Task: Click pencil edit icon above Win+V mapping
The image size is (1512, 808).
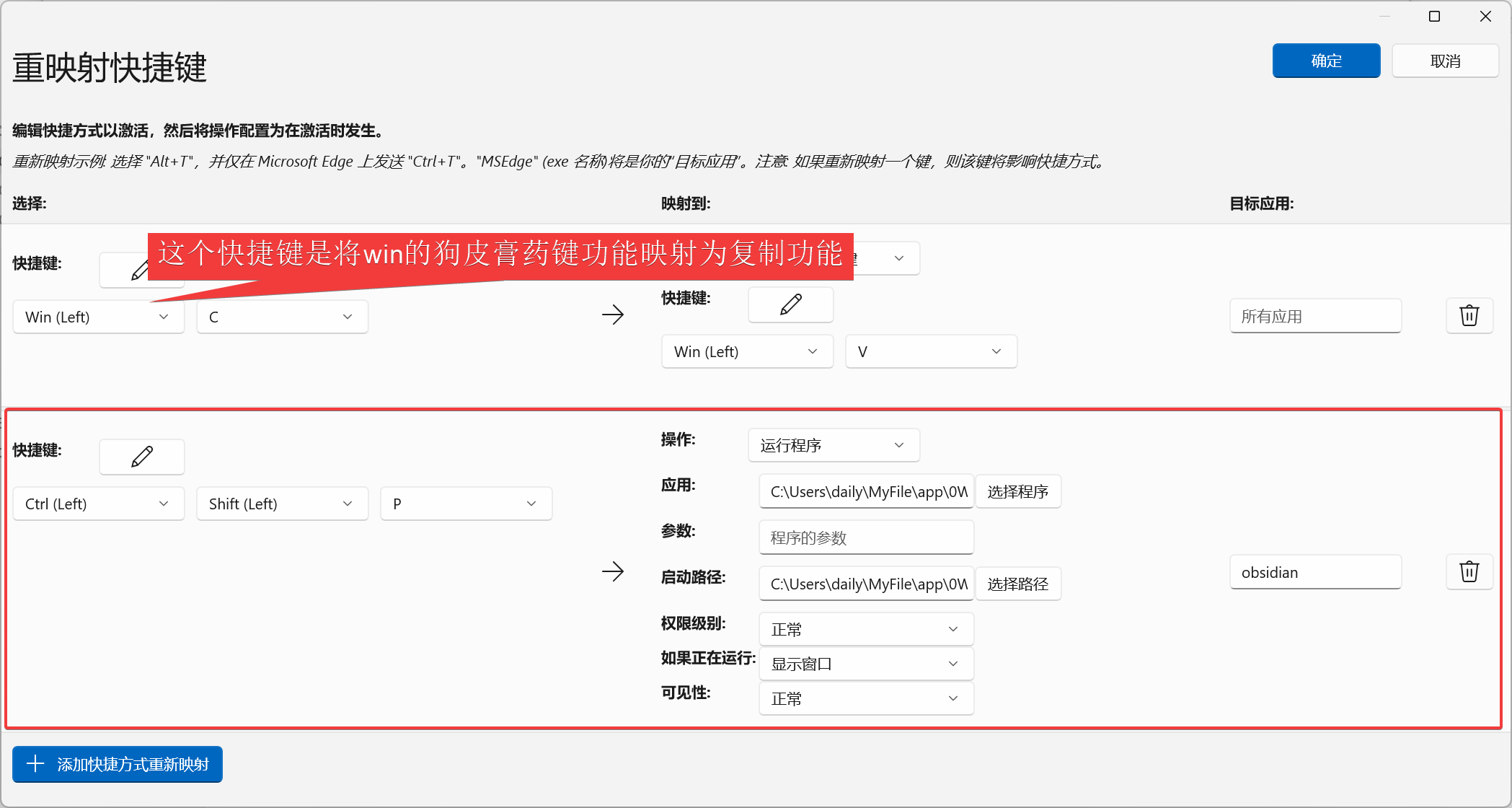Action: [x=790, y=304]
